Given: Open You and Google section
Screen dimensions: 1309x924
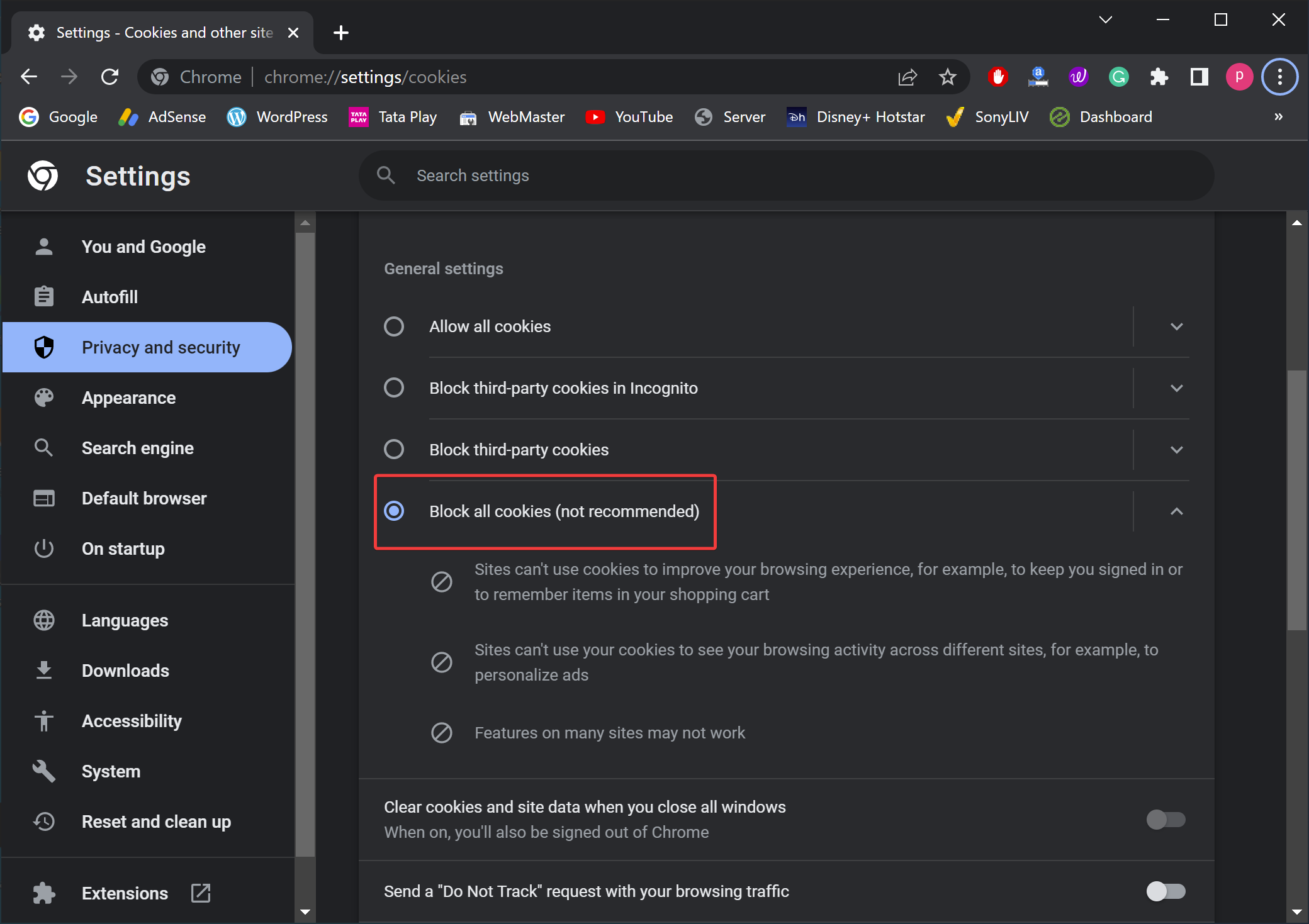Looking at the screenshot, I should (x=147, y=247).
